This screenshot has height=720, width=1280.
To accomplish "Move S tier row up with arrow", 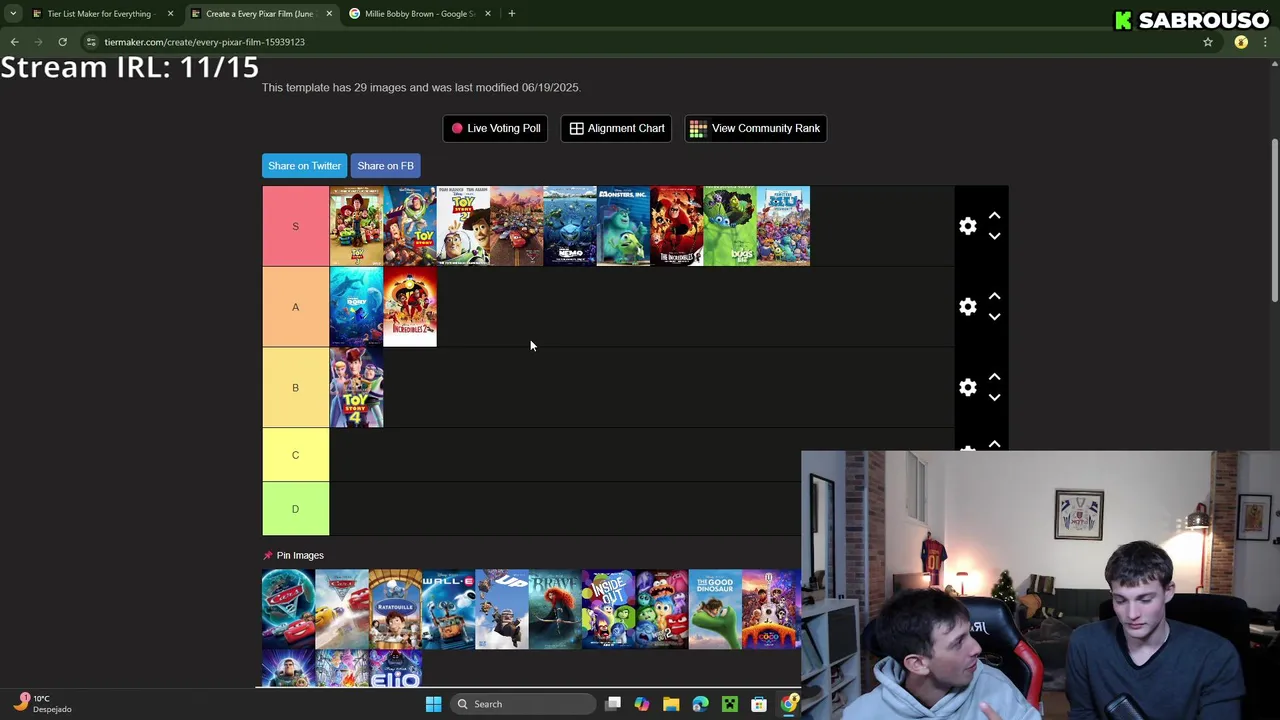I will pos(994,216).
